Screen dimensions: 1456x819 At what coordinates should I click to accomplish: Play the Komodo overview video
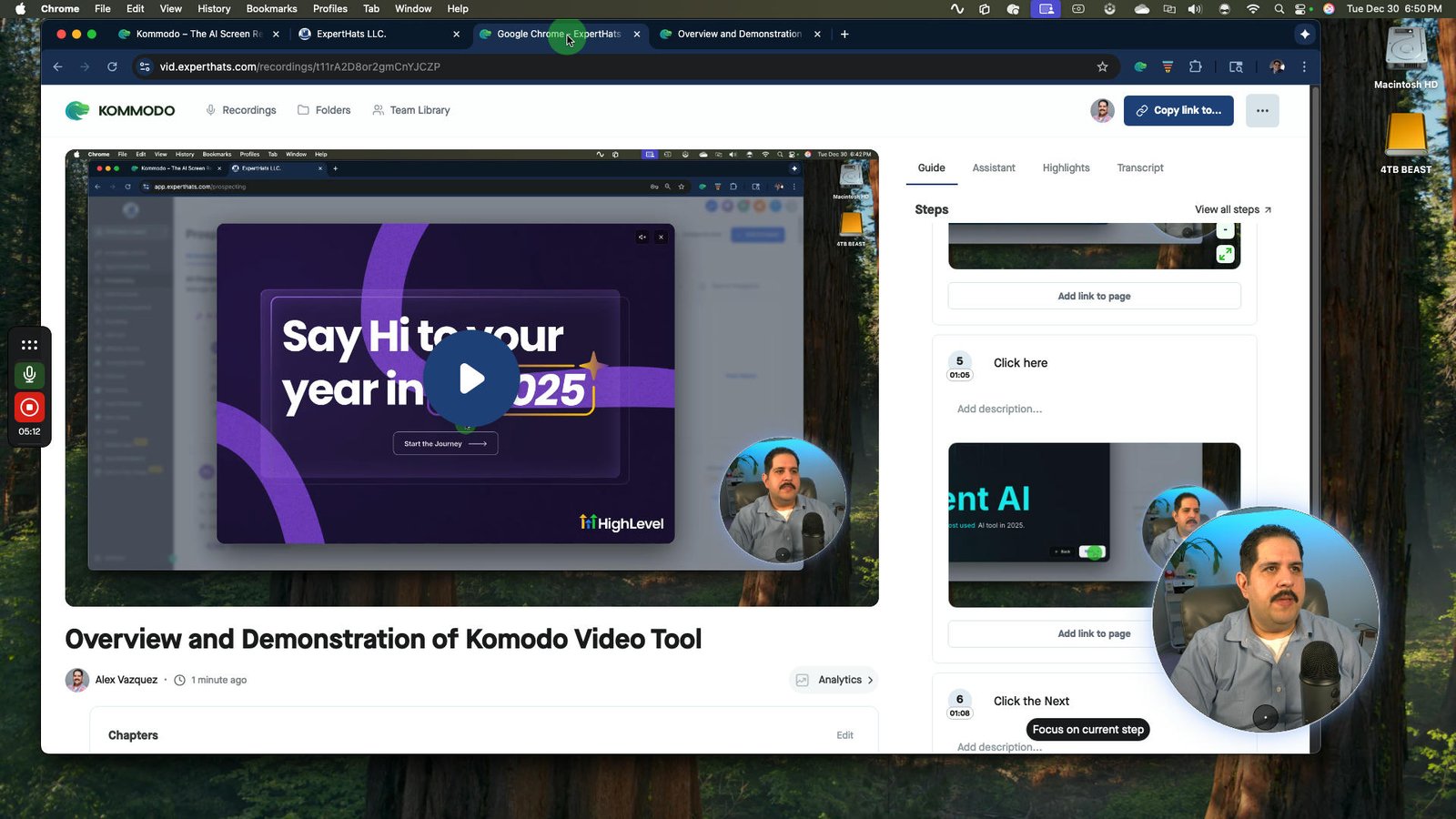click(x=471, y=379)
